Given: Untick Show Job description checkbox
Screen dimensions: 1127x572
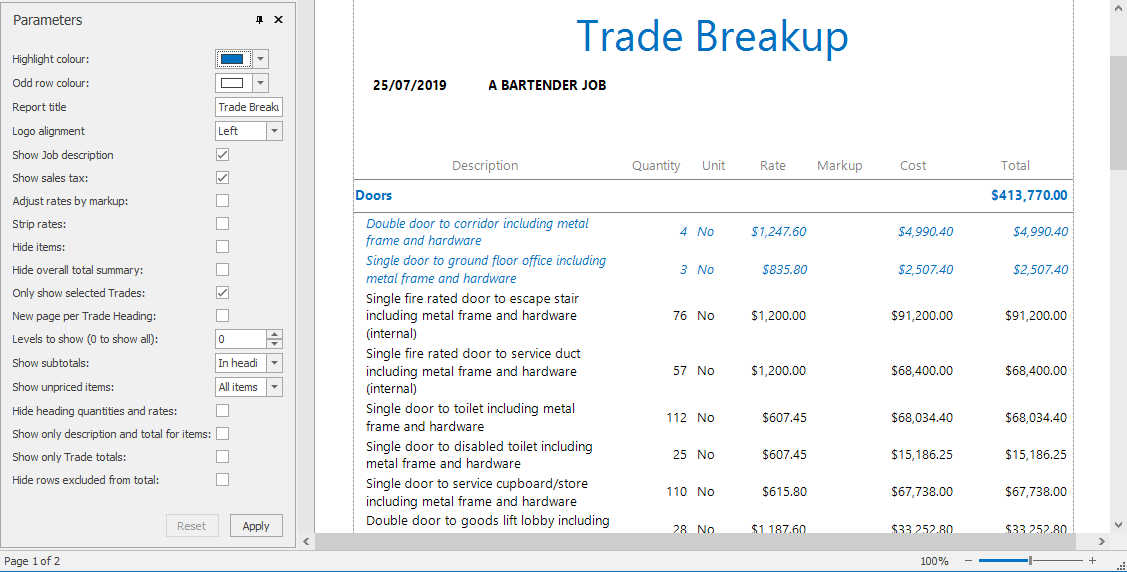Looking at the screenshot, I should pos(222,155).
